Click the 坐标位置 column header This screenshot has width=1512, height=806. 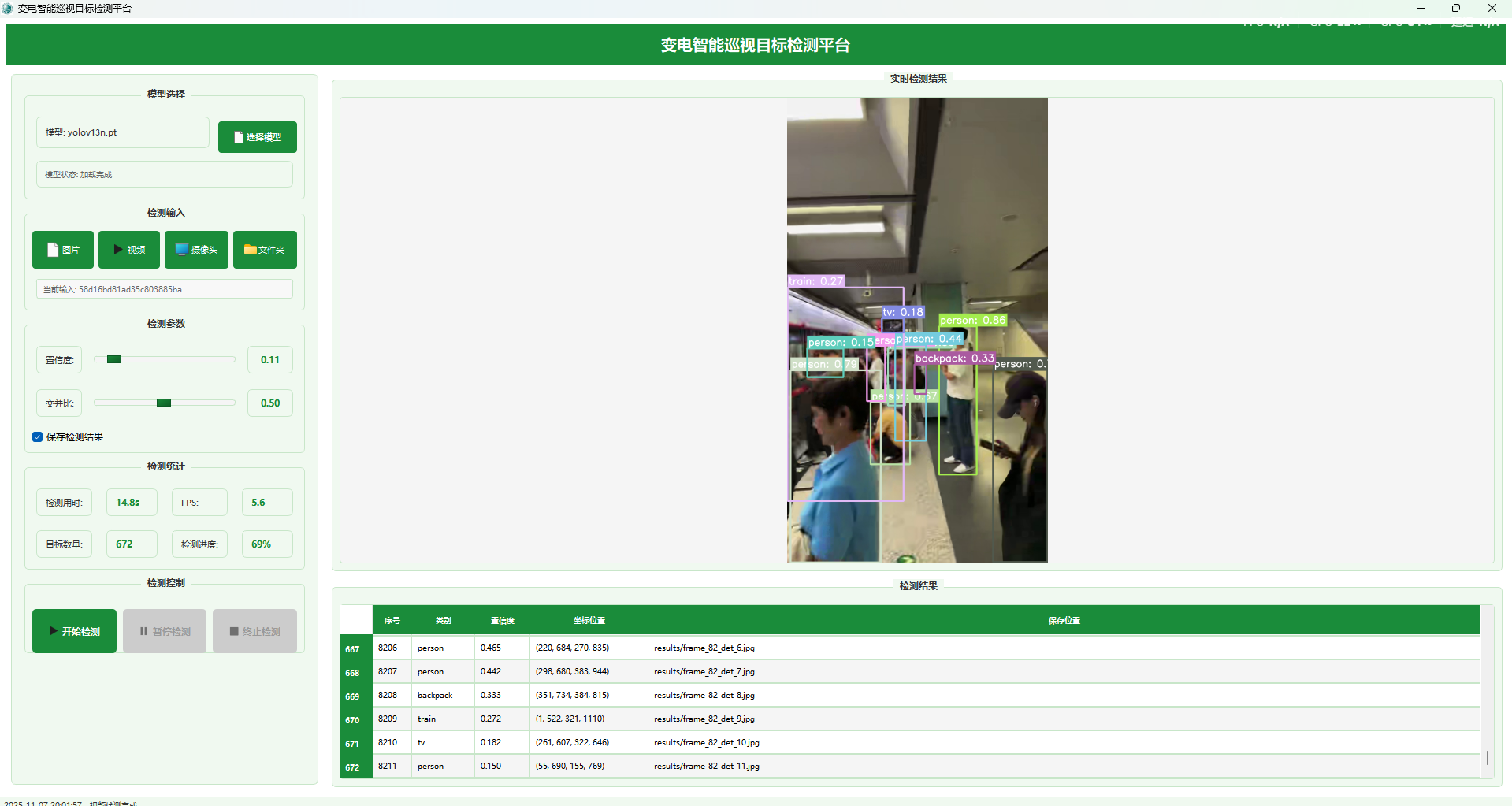tap(589, 620)
